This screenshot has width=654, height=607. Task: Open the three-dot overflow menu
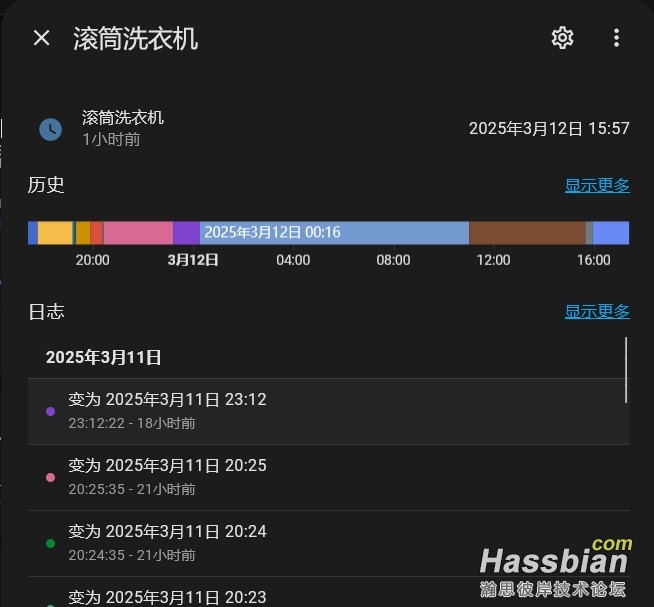616,38
